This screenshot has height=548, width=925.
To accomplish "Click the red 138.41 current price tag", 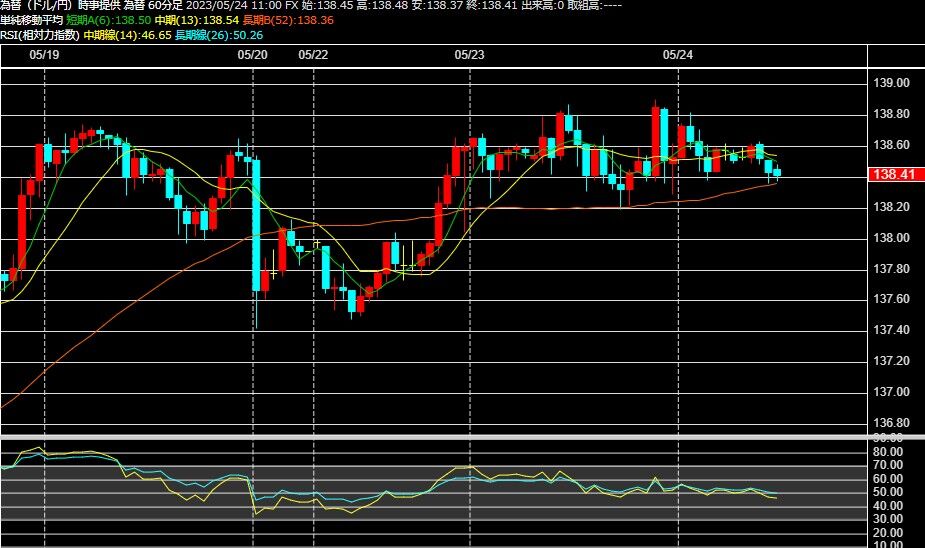I will (896, 174).
